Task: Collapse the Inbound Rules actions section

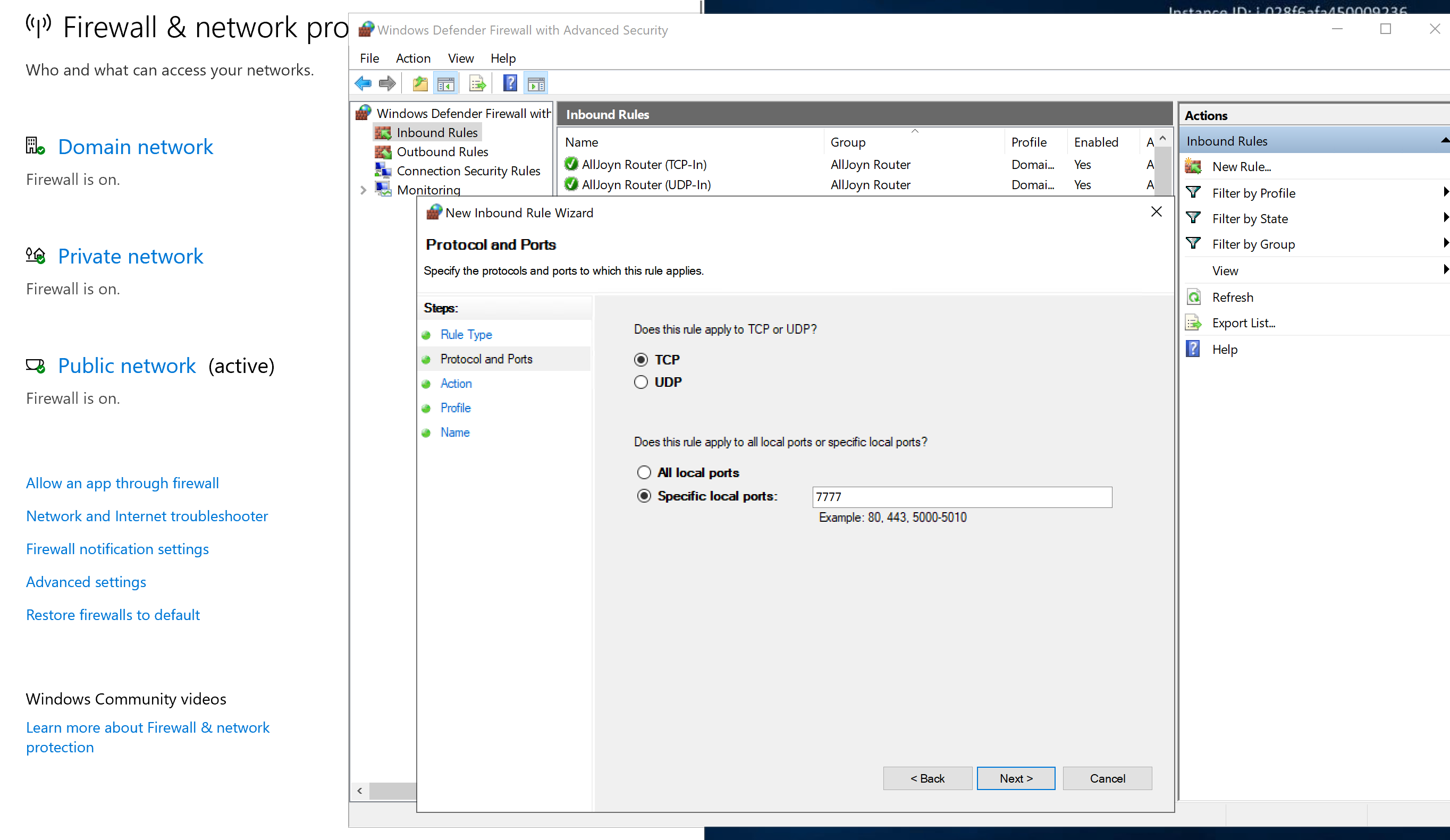Action: pyautogui.click(x=1444, y=141)
